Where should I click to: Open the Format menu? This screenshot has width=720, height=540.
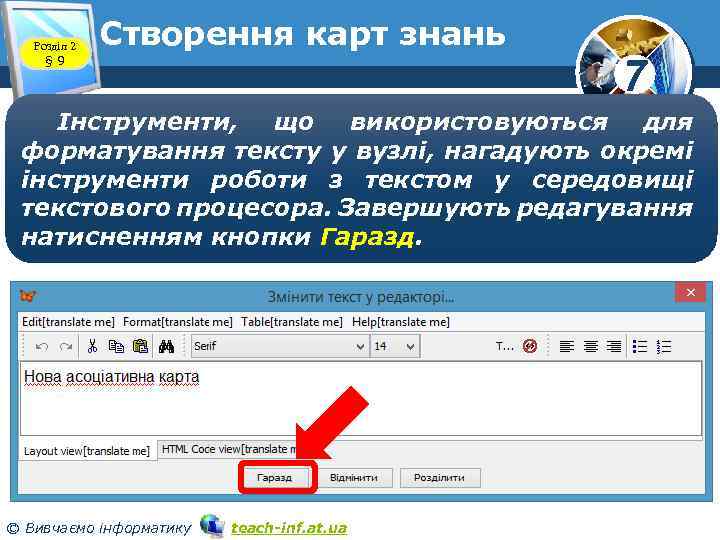click(178, 322)
